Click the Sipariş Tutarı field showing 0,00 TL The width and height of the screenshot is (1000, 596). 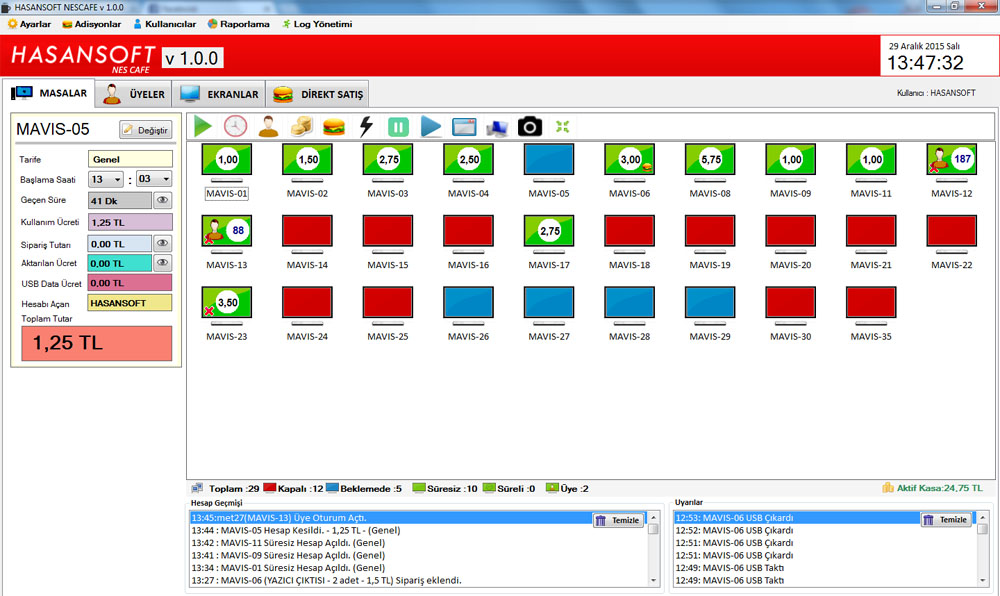click(120, 243)
